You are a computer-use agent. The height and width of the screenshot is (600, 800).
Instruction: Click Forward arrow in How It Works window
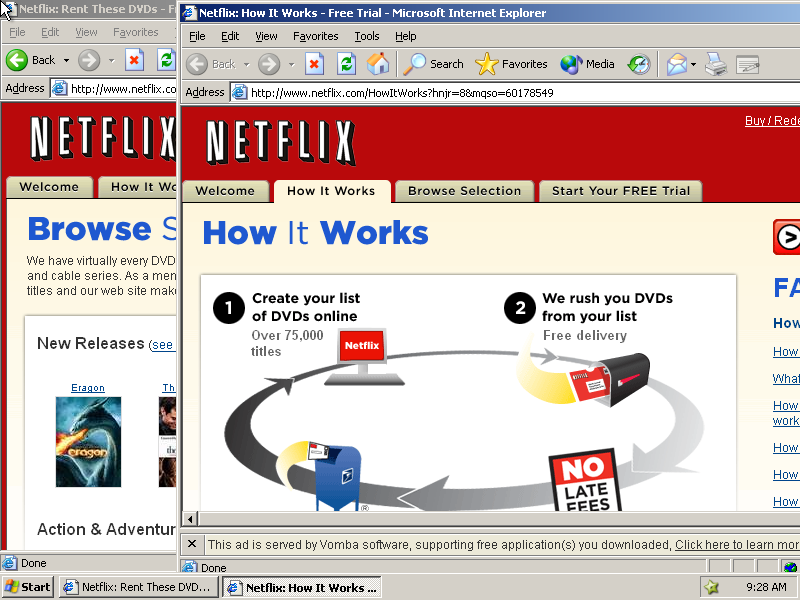click(x=269, y=64)
